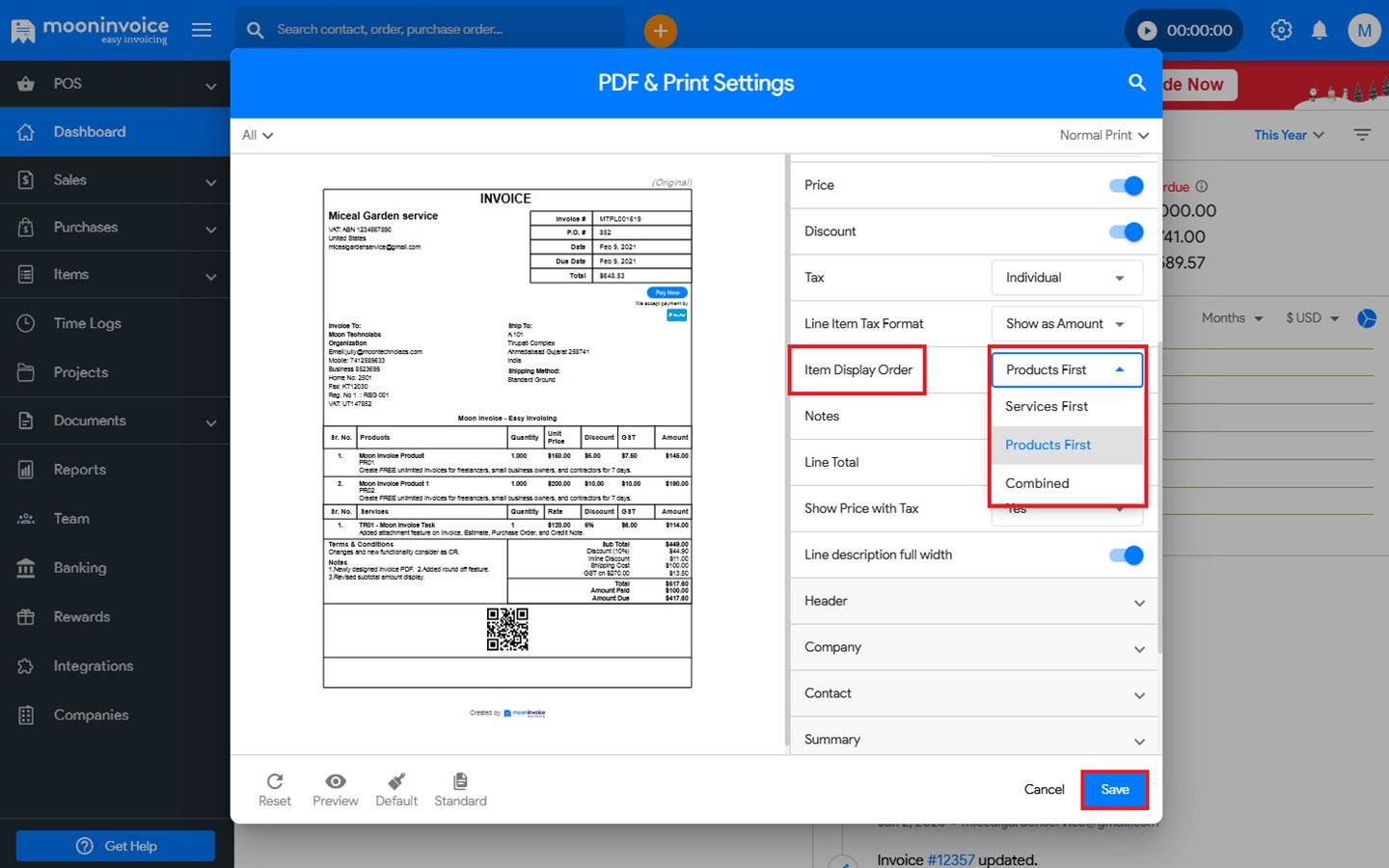The image size is (1389, 868).
Task: Open the Tax Individual dropdown
Action: click(x=1066, y=278)
